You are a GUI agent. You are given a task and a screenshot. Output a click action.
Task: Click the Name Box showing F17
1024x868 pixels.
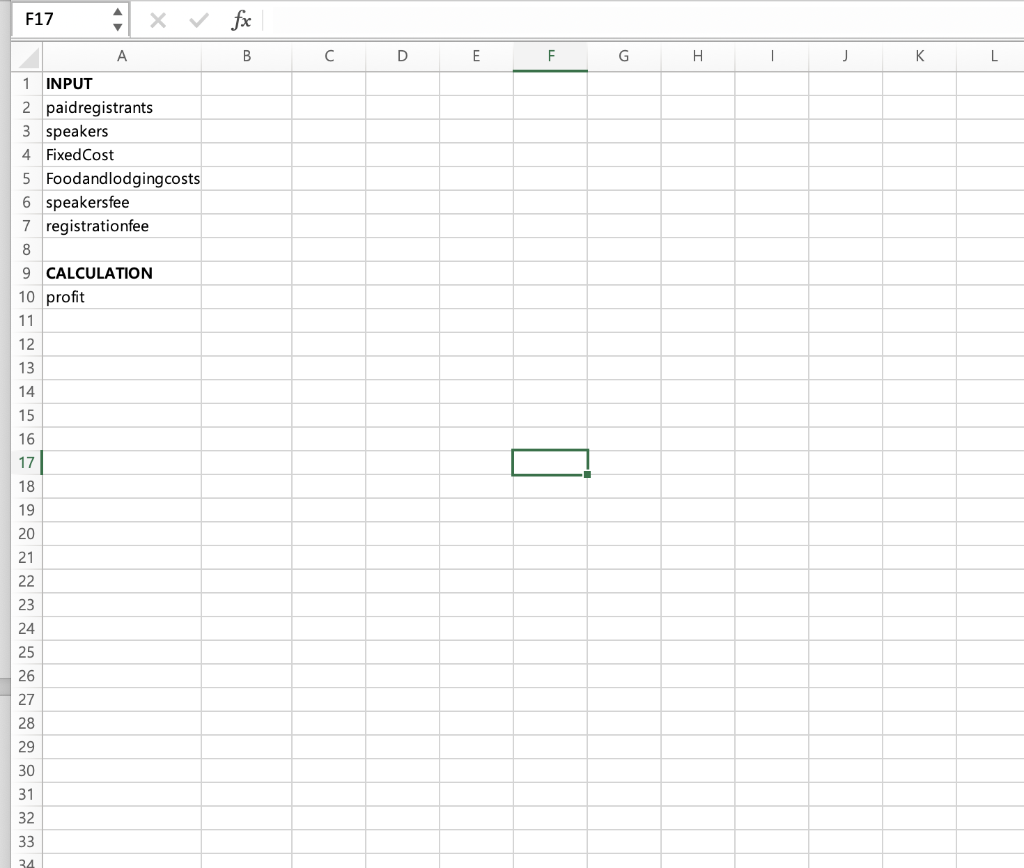tap(60, 18)
